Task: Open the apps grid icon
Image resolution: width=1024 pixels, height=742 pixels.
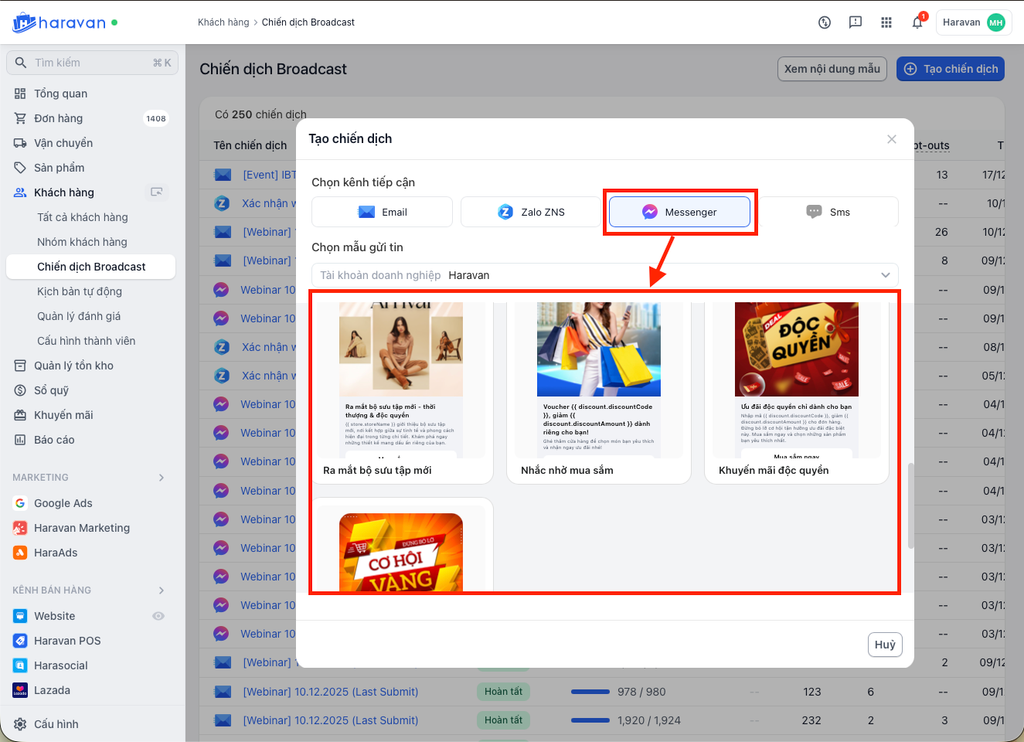Action: pos(886,23)
